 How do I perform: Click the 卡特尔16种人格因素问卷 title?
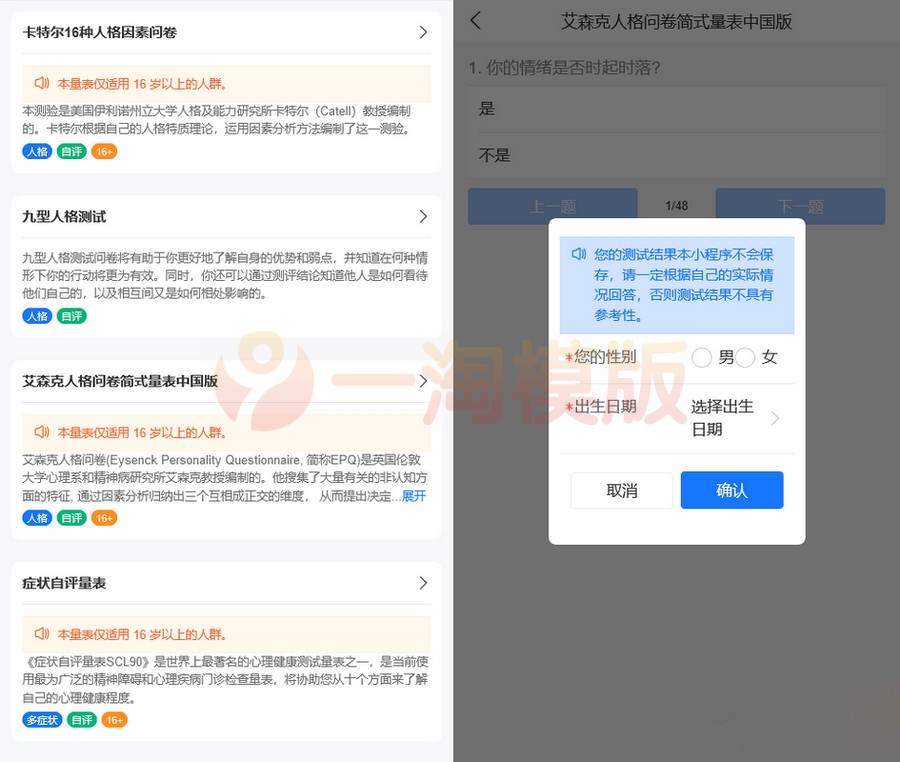(99, 32)
